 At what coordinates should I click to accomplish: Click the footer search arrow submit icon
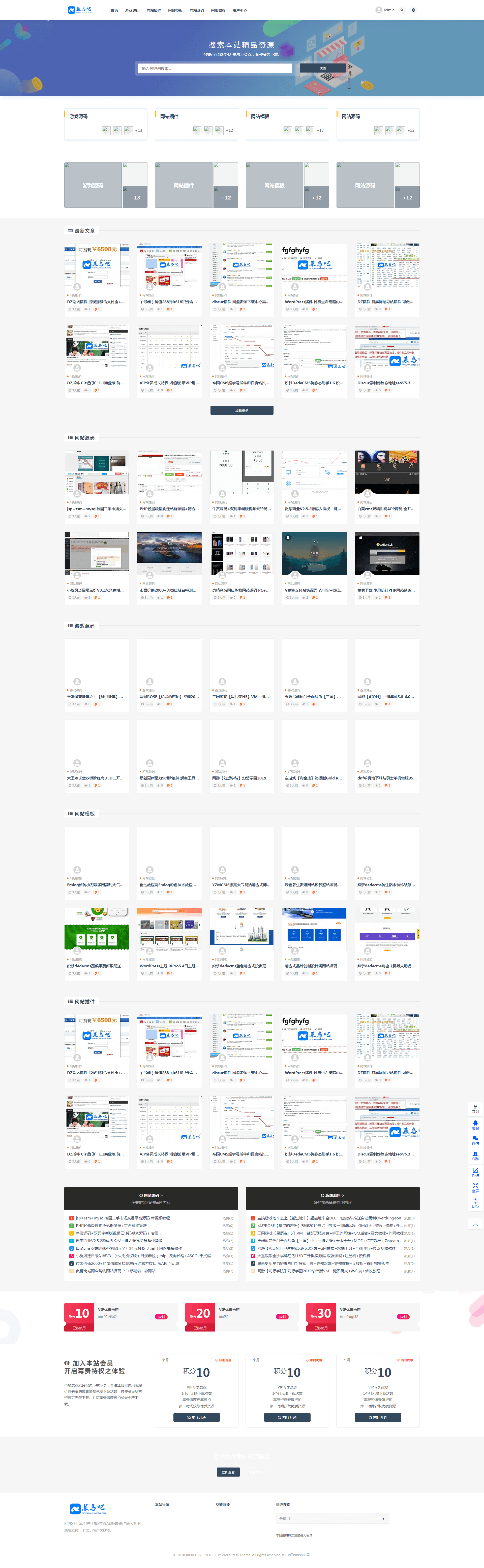click(x=383, y=1519)
